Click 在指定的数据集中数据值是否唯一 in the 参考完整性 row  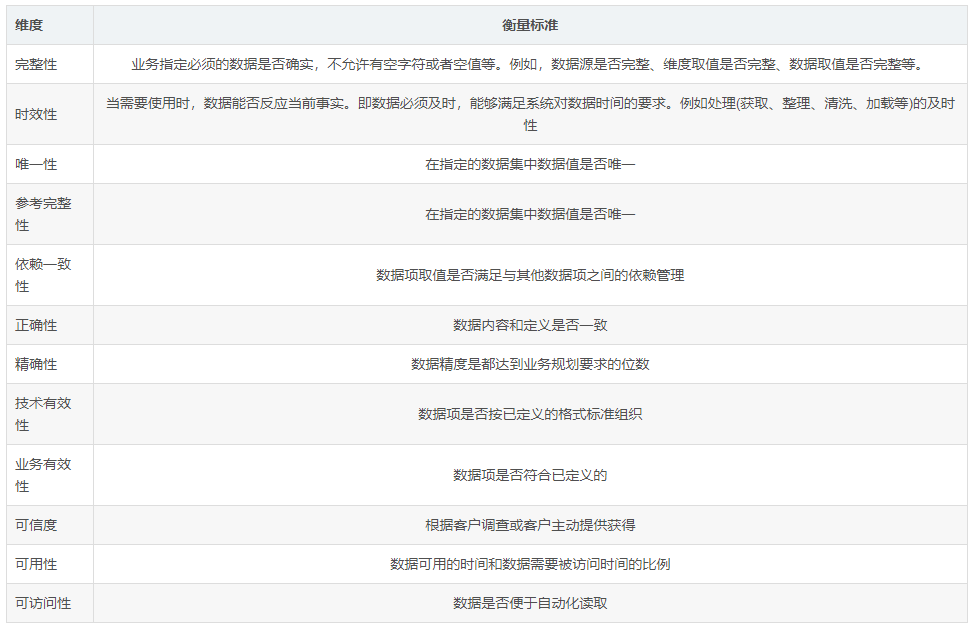point(530,214)
